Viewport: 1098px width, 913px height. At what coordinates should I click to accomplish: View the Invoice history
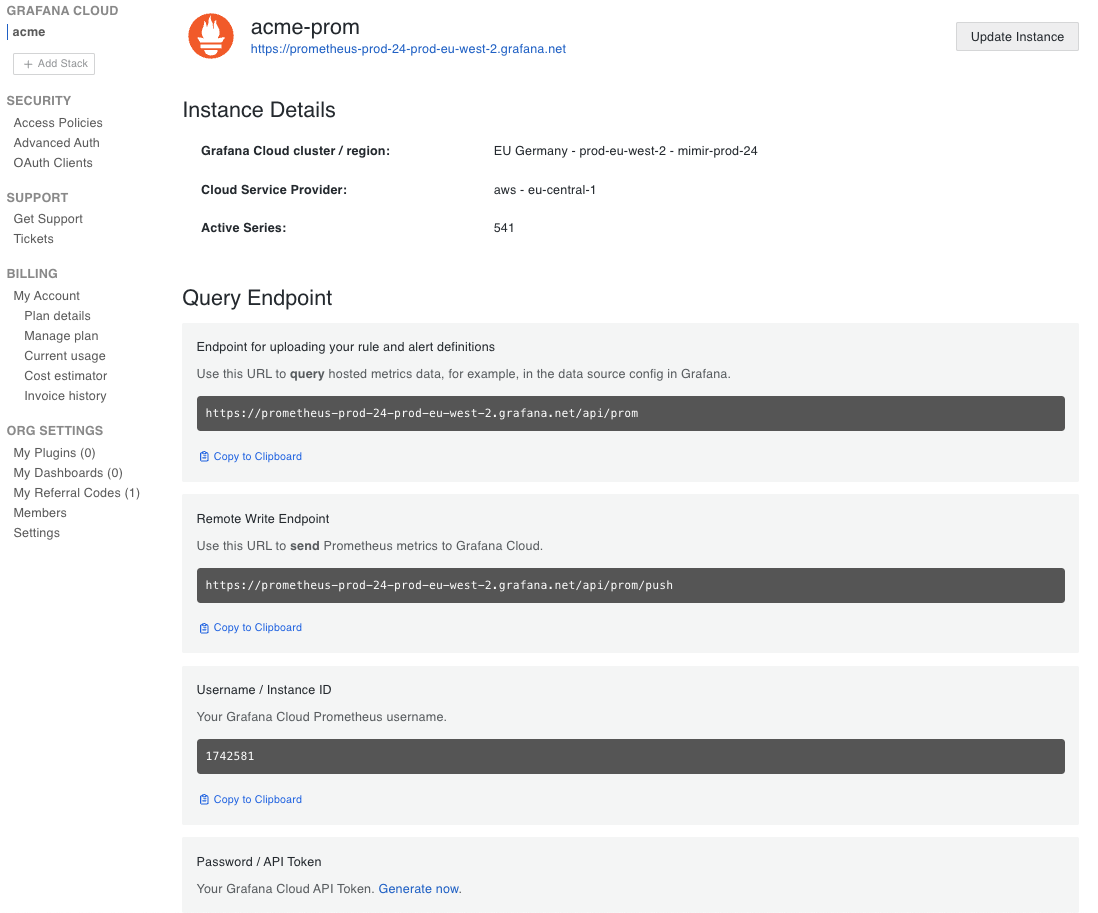coord(65,395)
